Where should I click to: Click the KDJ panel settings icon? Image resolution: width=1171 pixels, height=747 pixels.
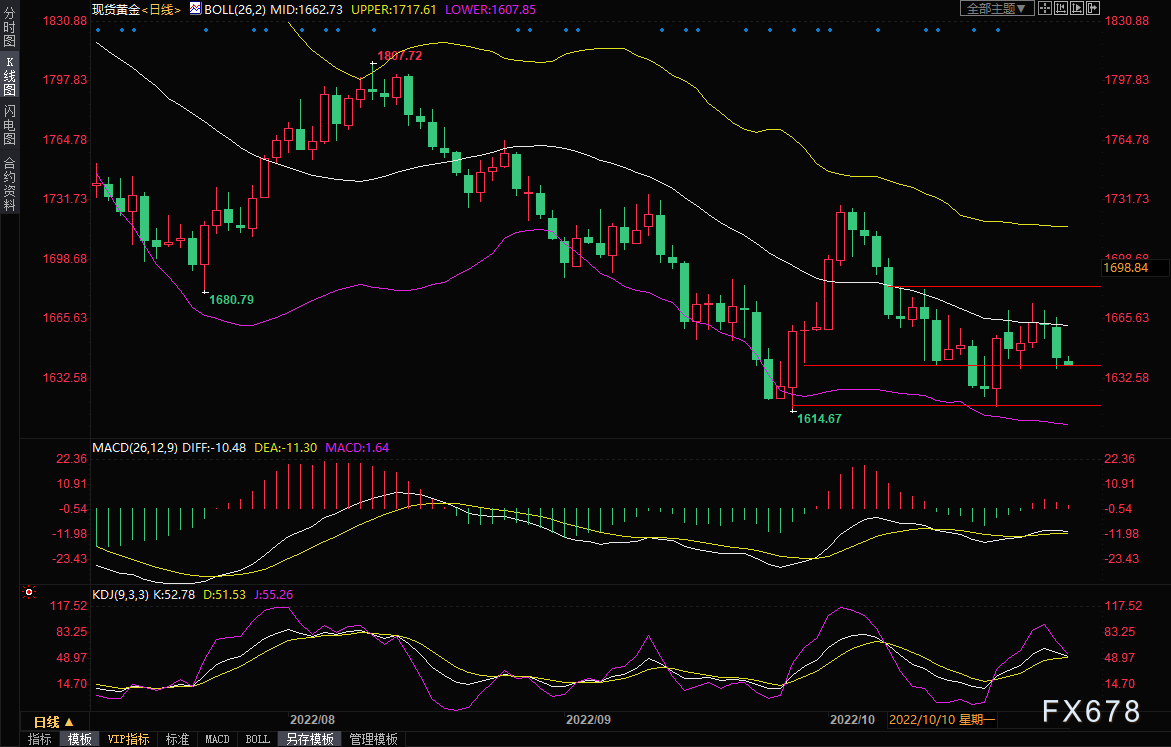[x=29, y=592]
